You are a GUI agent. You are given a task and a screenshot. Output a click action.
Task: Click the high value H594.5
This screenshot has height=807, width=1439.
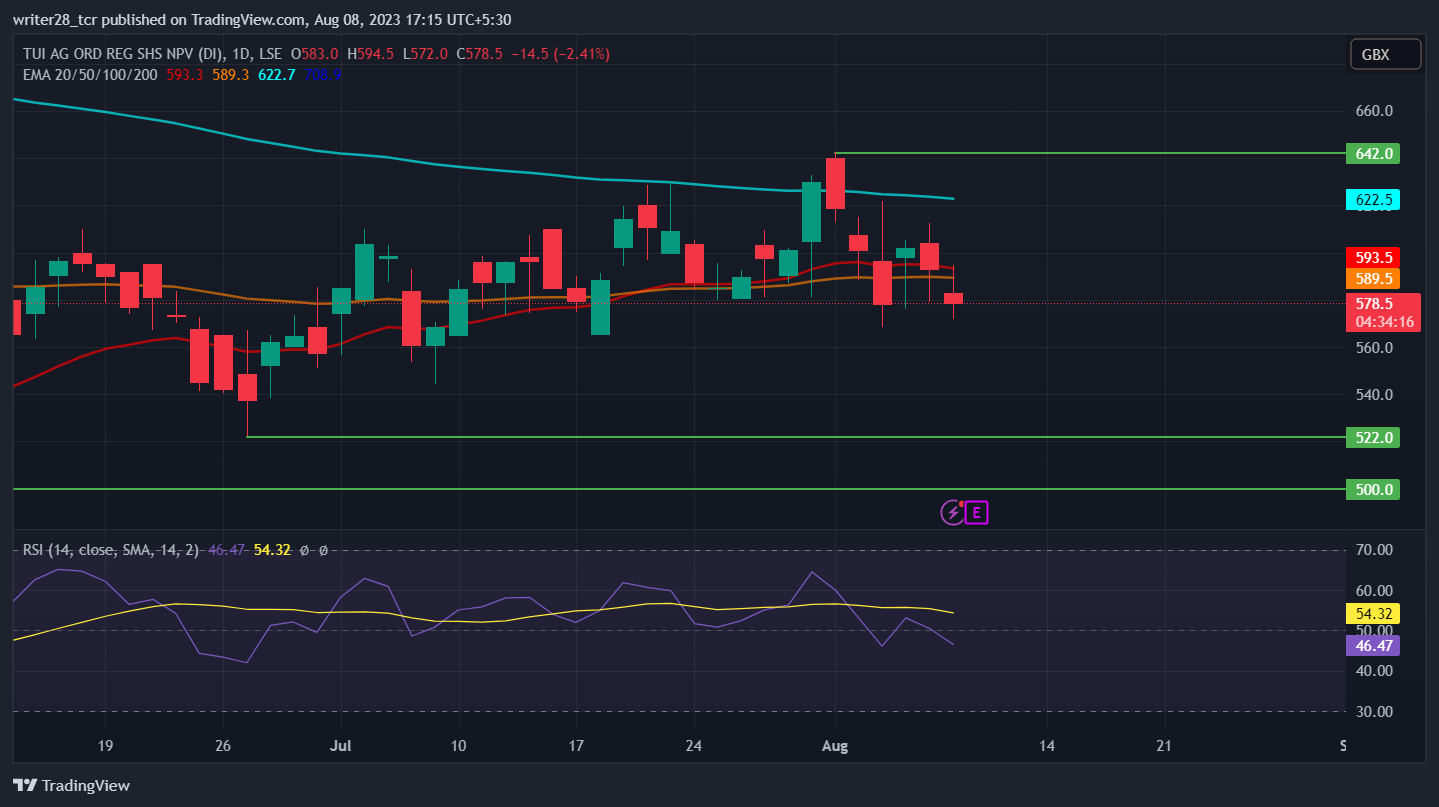[371, 54]
